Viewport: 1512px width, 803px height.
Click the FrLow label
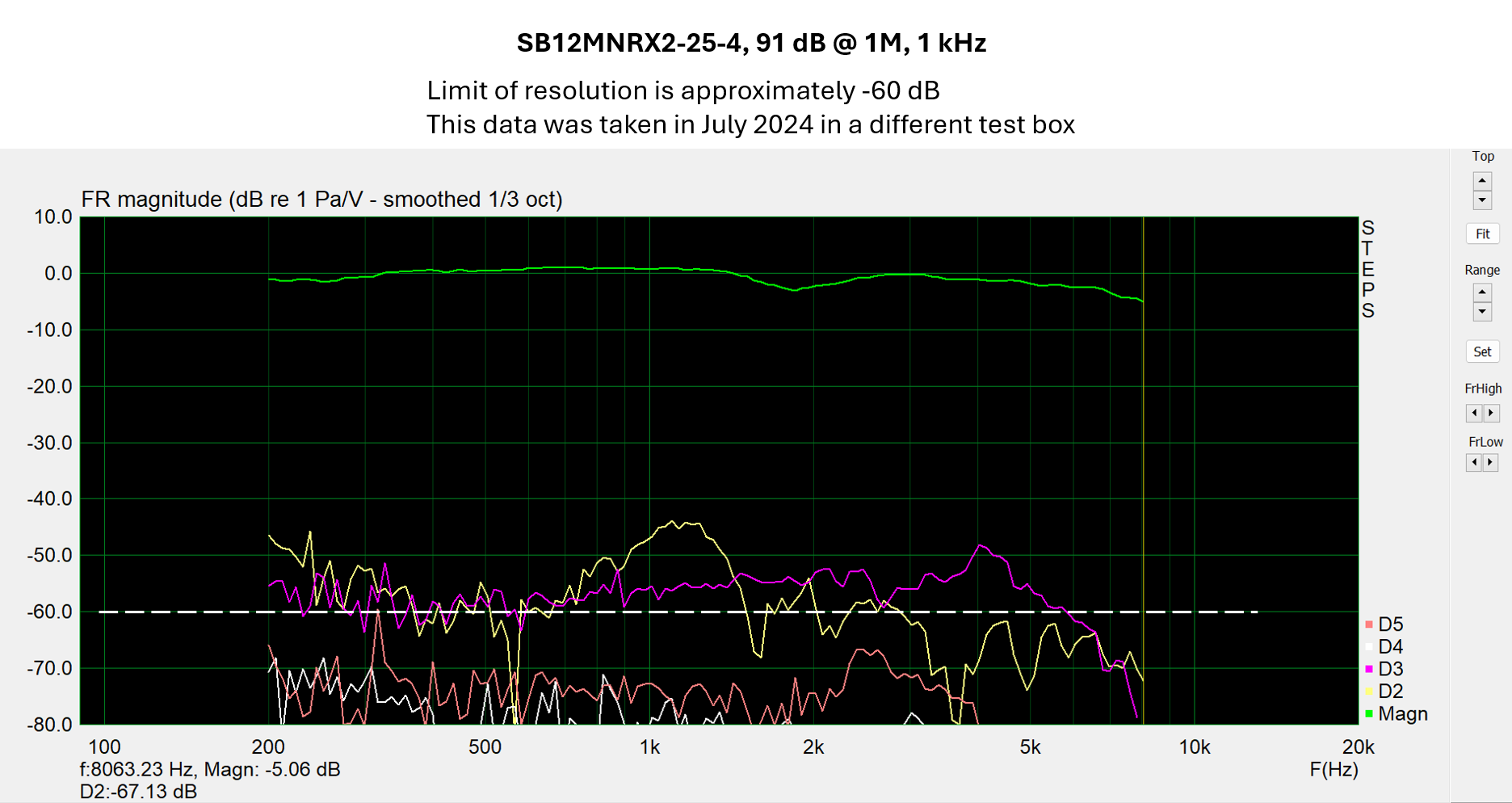click(1485, 442)
